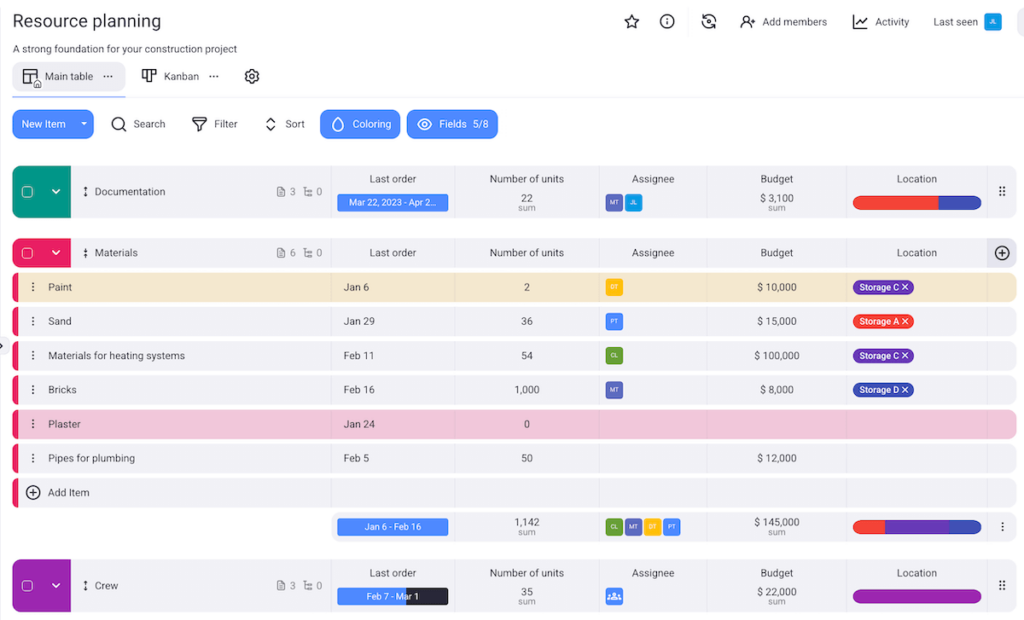The image size is (1024, 620).
Task: Open the Activity log
Action: click(x=880, y=21)
